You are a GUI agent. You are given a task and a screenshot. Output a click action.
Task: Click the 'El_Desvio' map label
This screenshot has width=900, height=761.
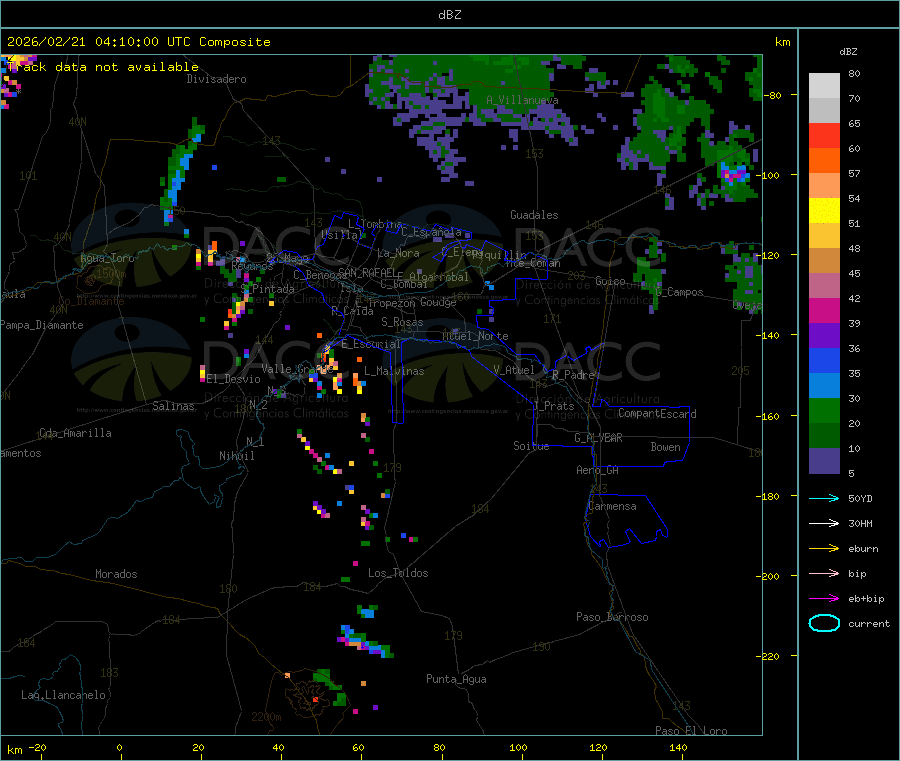[x=234, y=379]
